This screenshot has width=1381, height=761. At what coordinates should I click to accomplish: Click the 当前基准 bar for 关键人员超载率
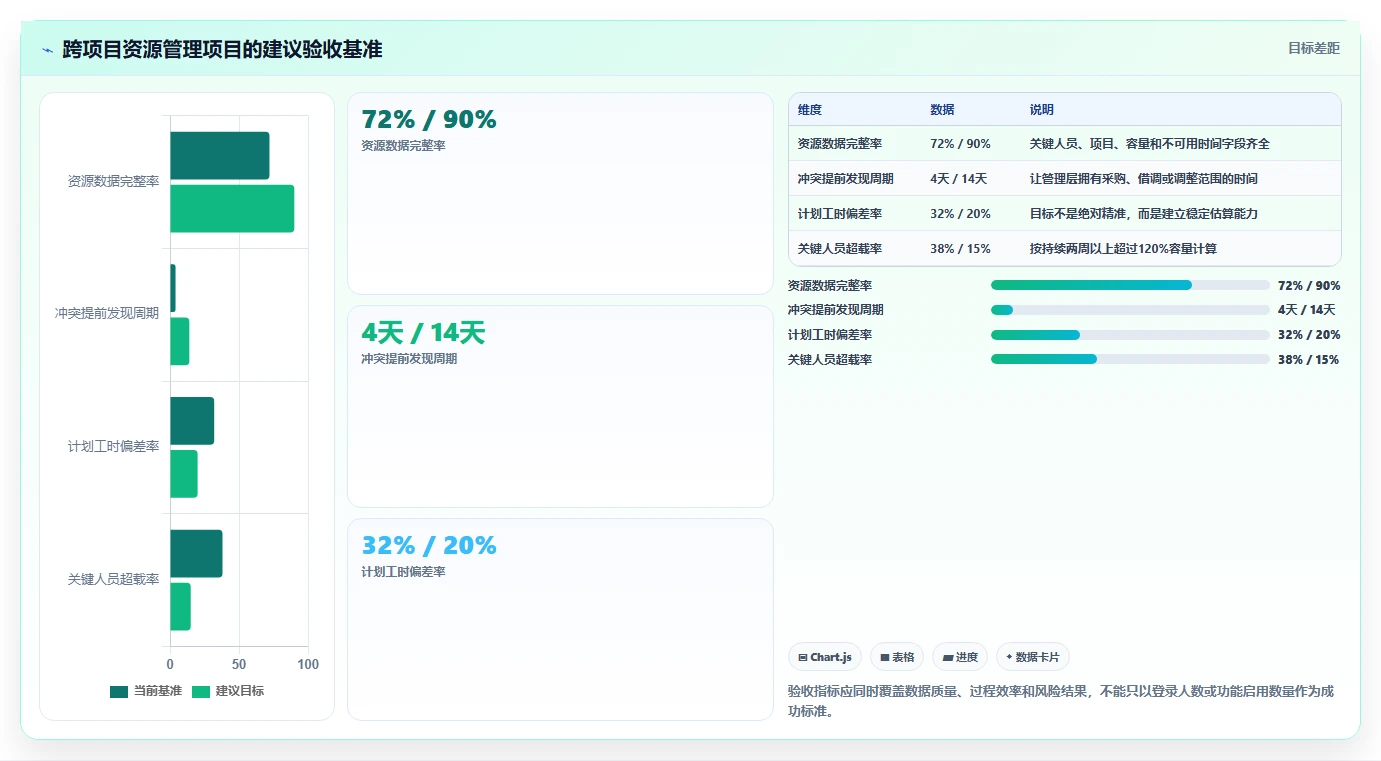point(196,554)
